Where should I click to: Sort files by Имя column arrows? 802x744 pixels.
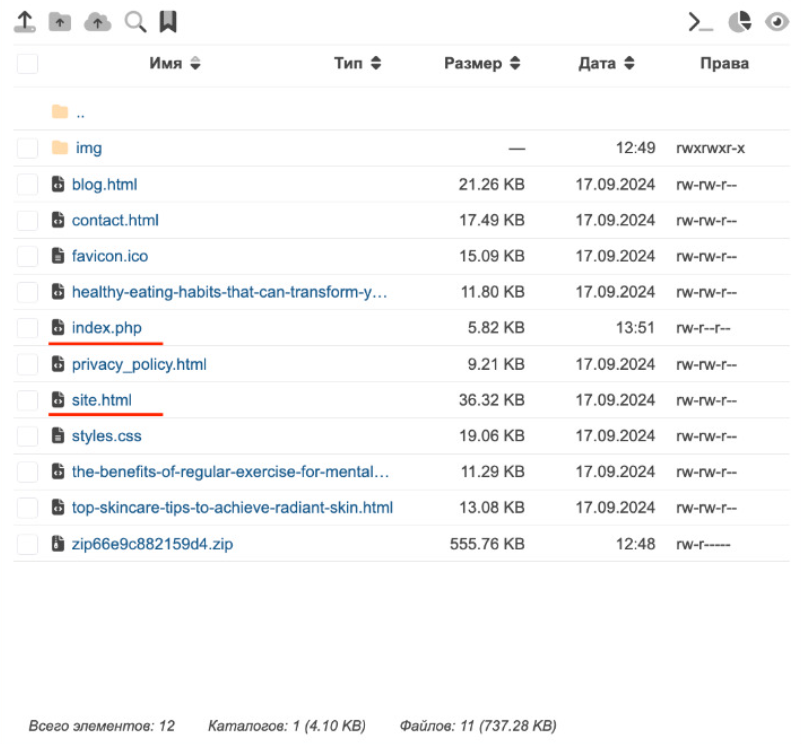[x=195, y=64]
